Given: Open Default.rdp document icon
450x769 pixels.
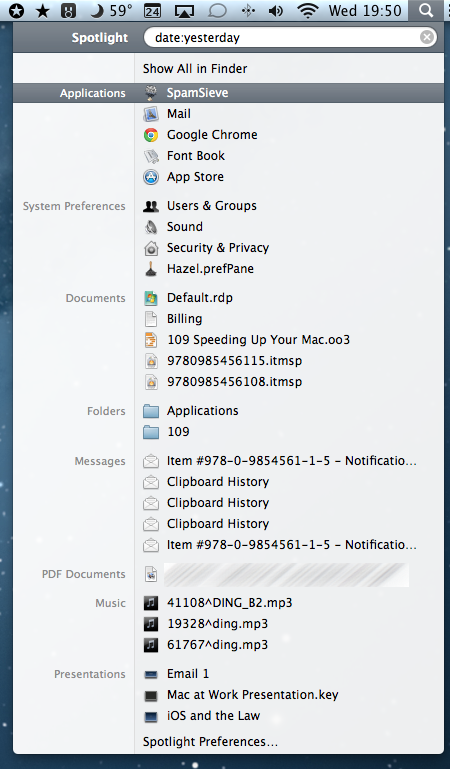Looking at the screenshot, I should click(151, 298).
